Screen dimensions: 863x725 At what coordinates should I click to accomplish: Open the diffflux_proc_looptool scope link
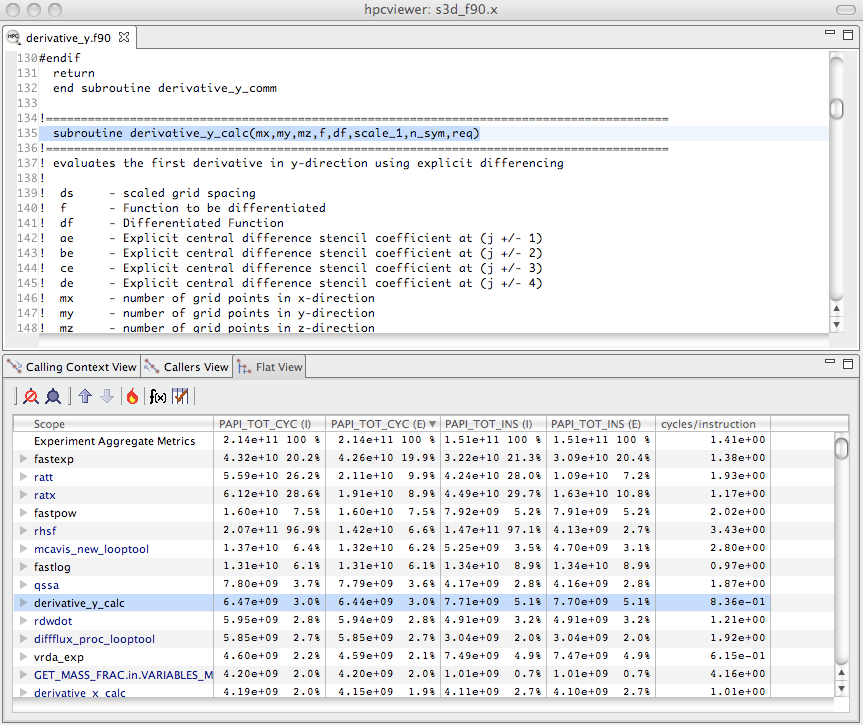[94, 639]
